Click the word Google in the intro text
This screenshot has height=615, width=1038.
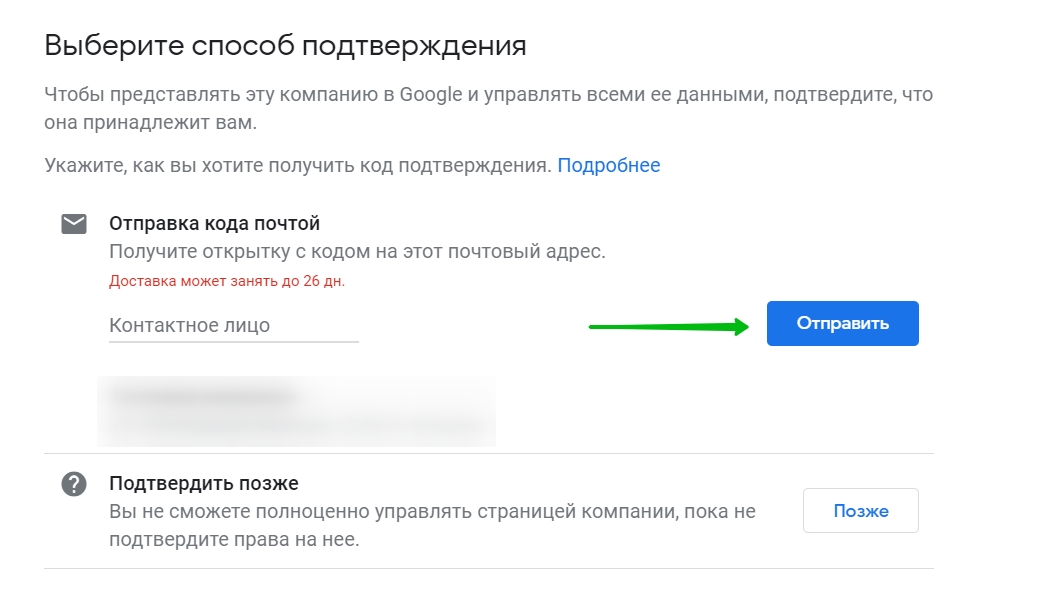coord(430,95)
